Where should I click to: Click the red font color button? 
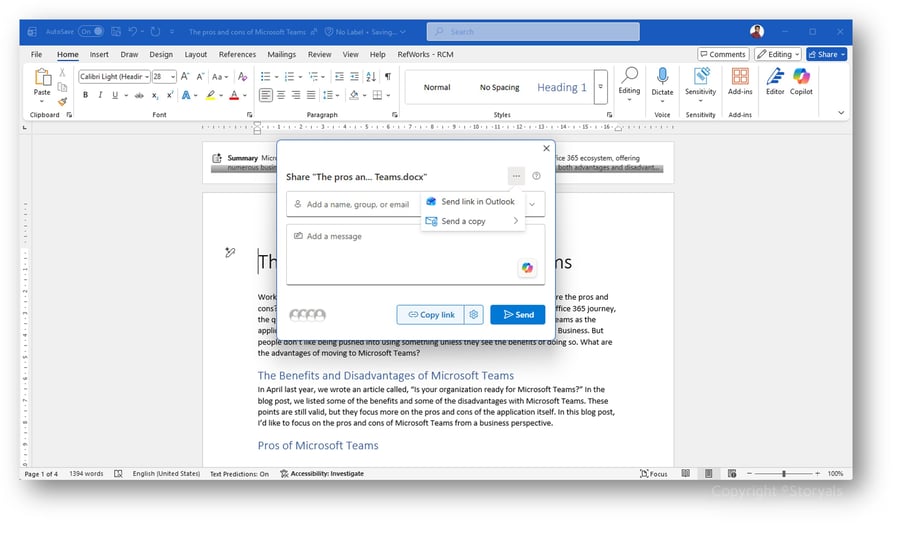coord(234,95)
